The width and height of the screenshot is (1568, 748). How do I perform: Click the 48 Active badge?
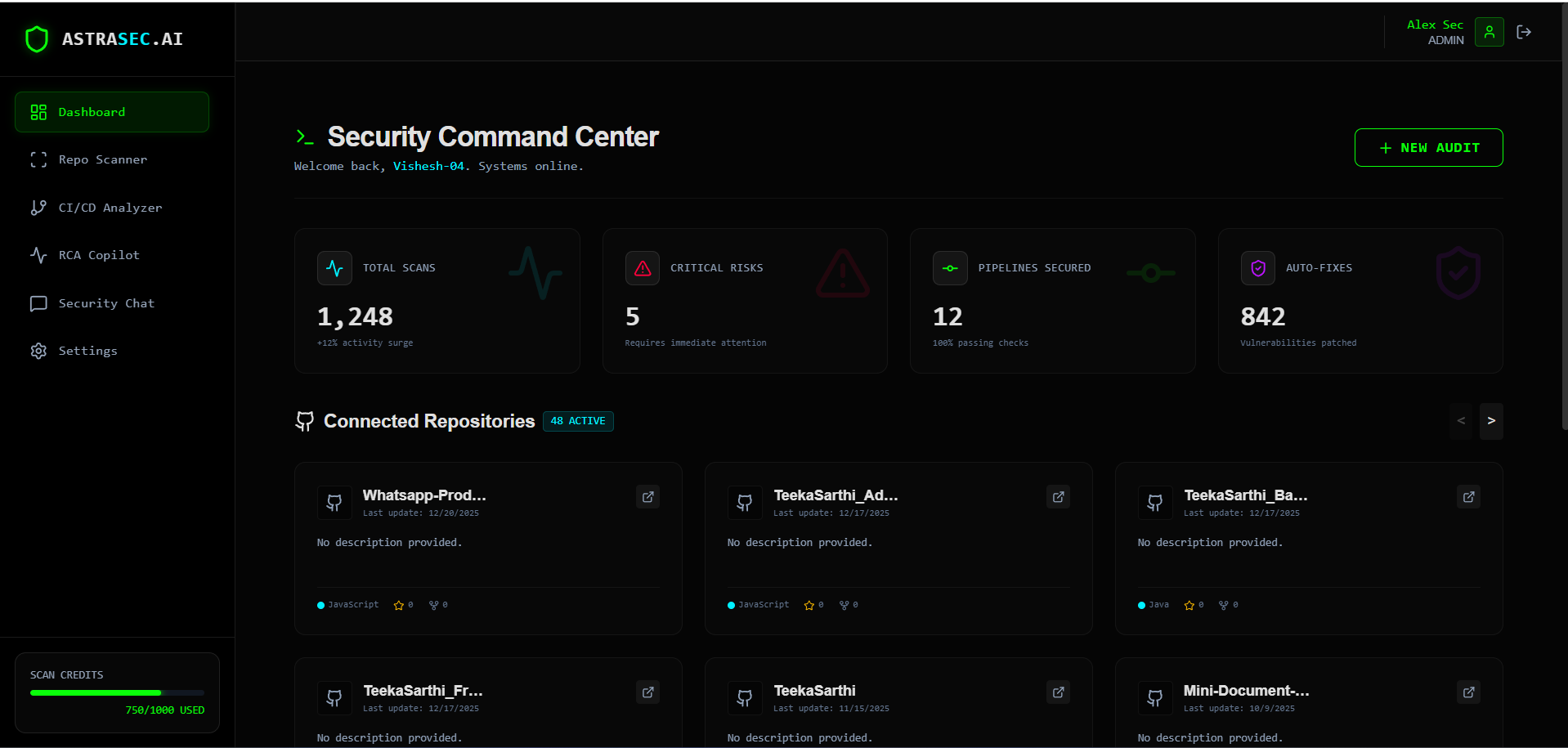point(578,421)
